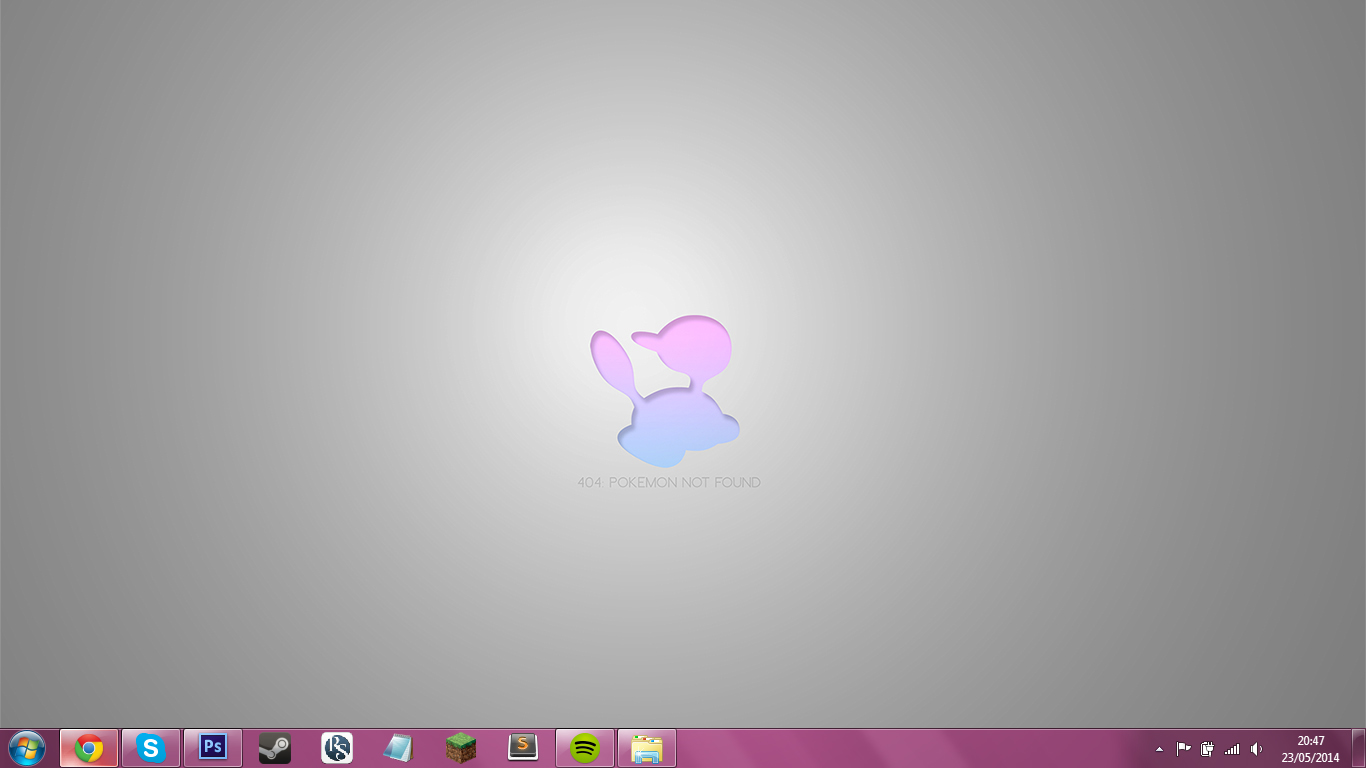Viewport: 1366px width, 768px height.
Task: Switch to Skype on the taskbar
Action: pyautogui.click(x=151, y=748)
